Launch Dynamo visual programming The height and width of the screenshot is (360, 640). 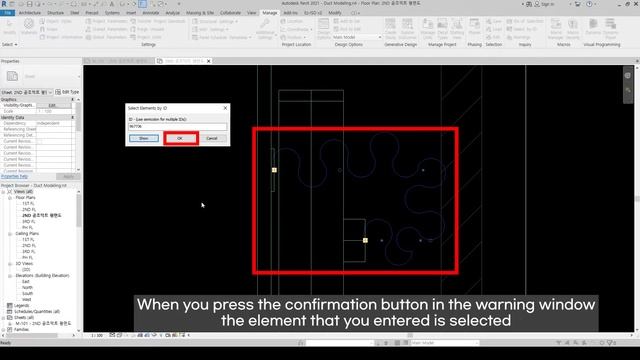pyautogui.click(x=593, y=27)
